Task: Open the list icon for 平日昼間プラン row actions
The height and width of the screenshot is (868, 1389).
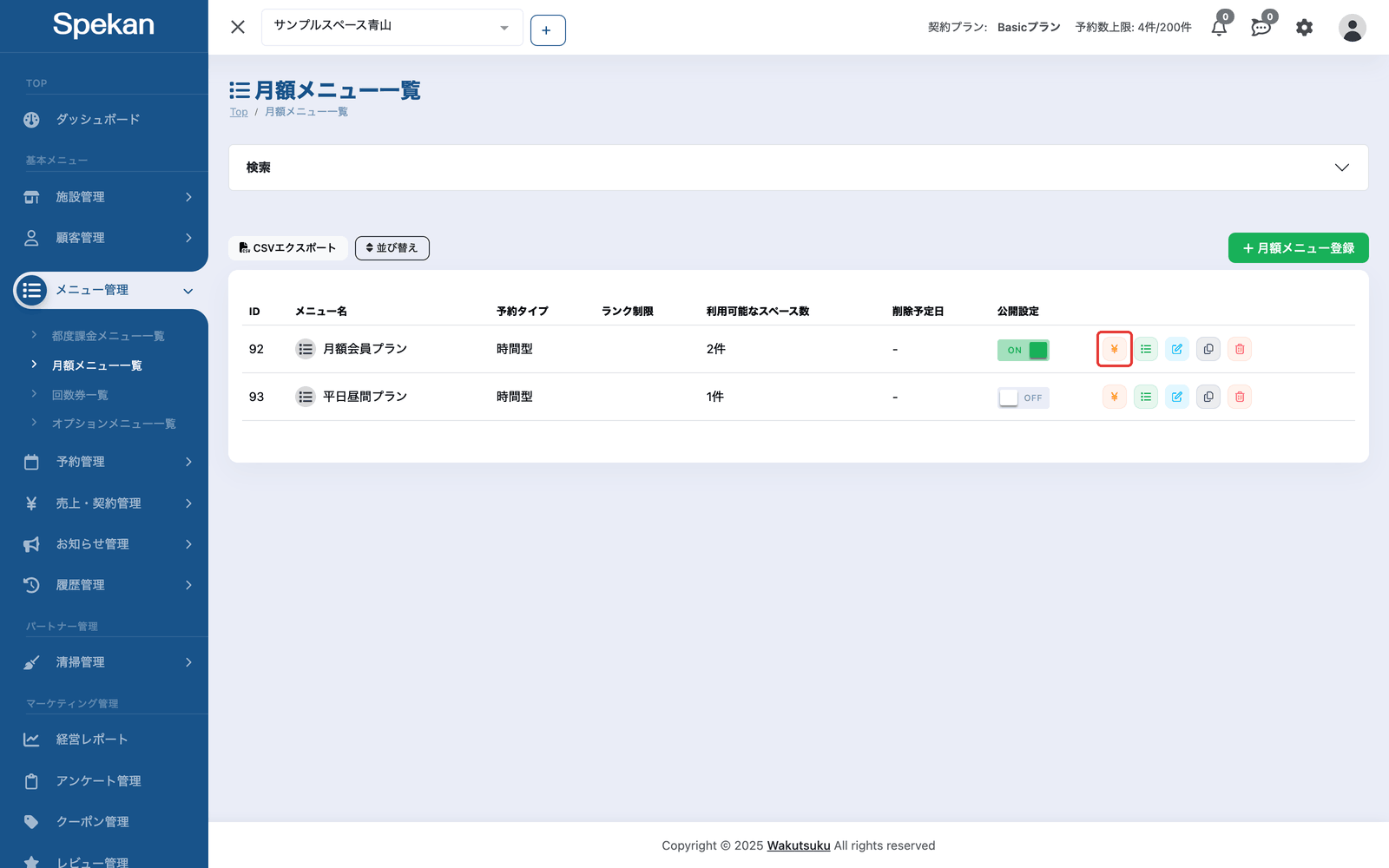Action: [x=1146, y=397]
